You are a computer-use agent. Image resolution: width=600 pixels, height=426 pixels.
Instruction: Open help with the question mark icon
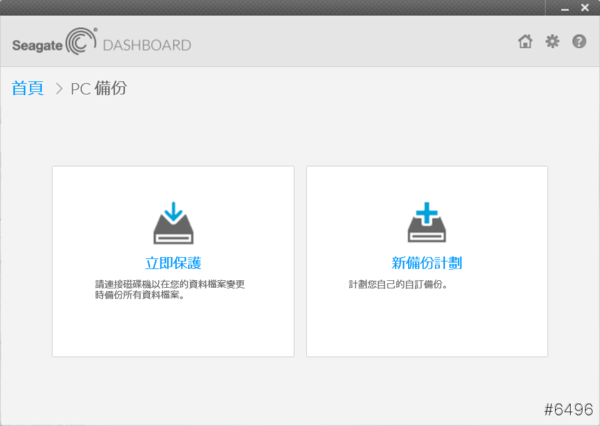[x=579, y=41]
